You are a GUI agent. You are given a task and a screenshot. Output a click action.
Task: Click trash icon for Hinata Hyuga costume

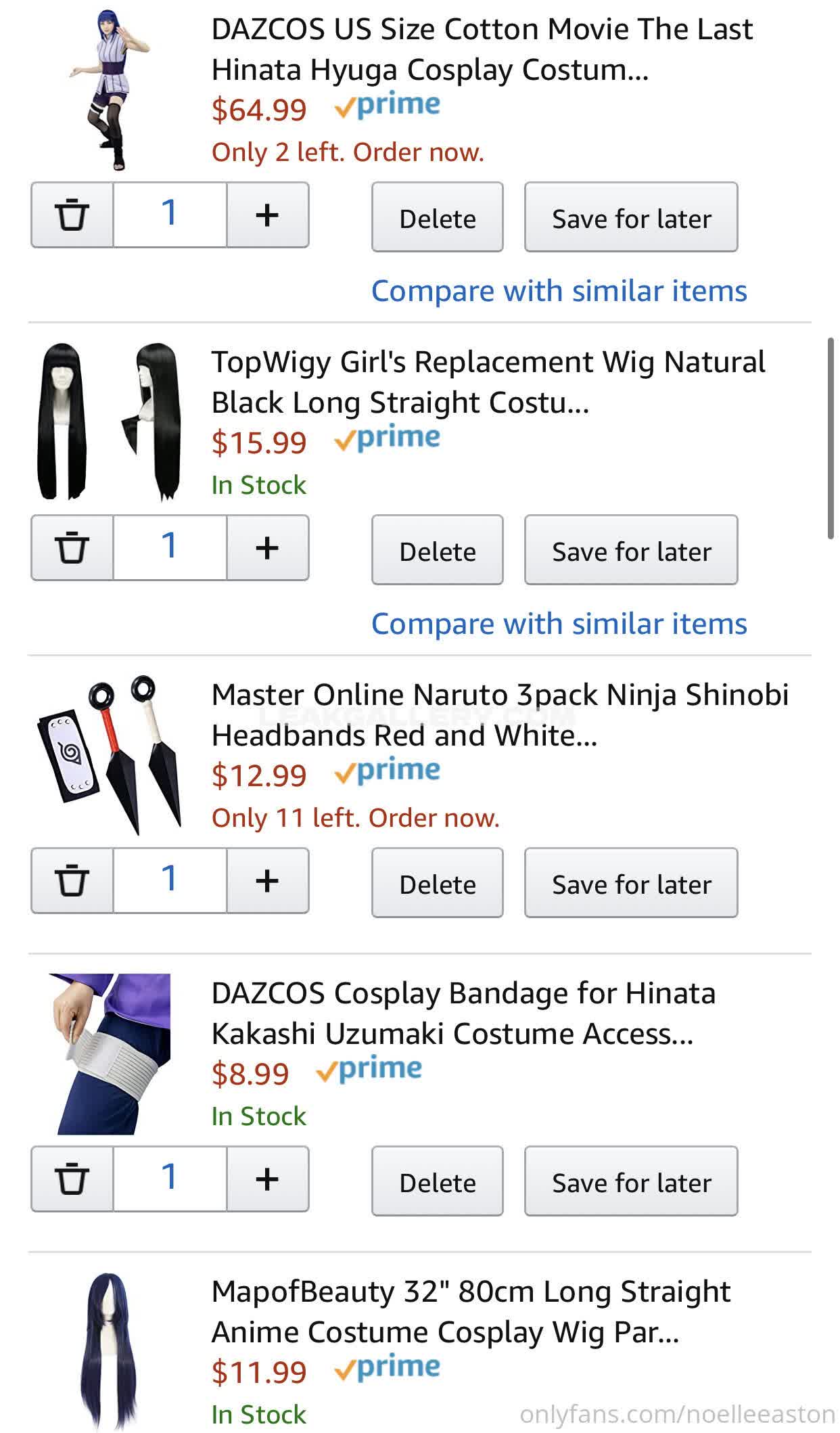pyautogui.click(x=72, y=215)
